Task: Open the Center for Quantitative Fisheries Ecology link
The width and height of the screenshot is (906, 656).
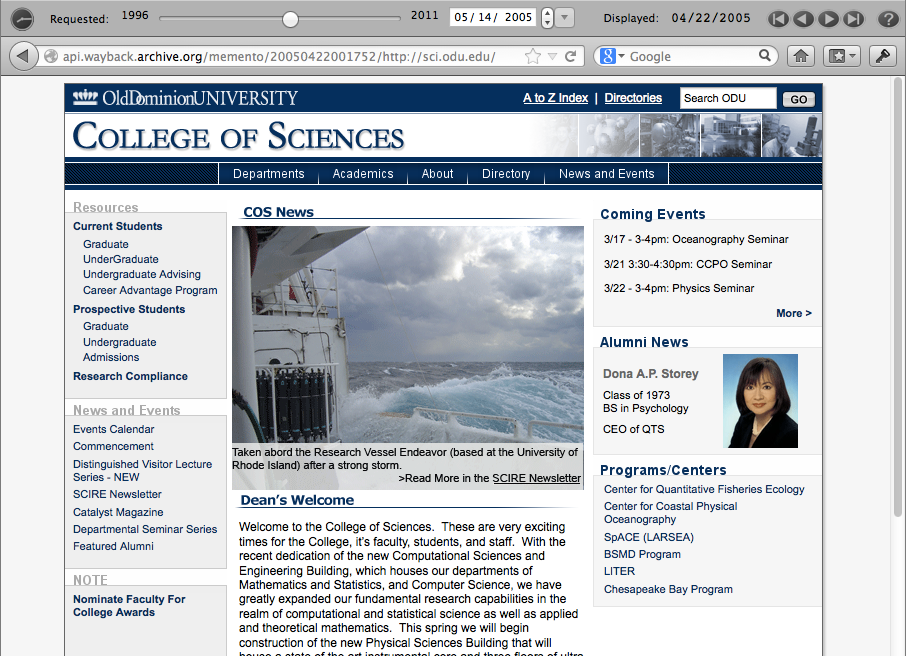Action: [704, 490]
